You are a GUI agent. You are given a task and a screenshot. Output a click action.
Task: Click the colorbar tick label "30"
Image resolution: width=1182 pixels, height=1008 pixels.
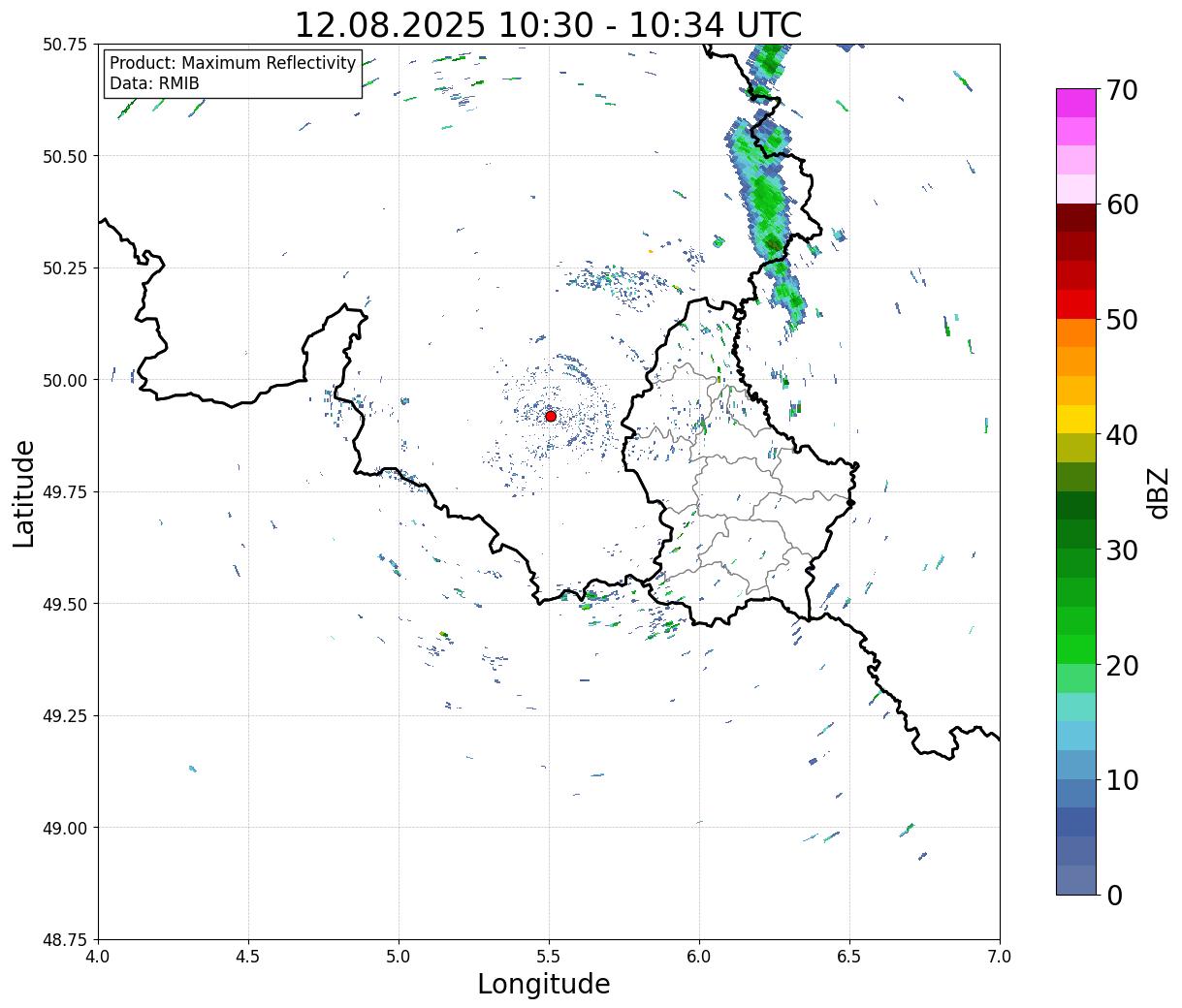click(x=1121, y=550)
